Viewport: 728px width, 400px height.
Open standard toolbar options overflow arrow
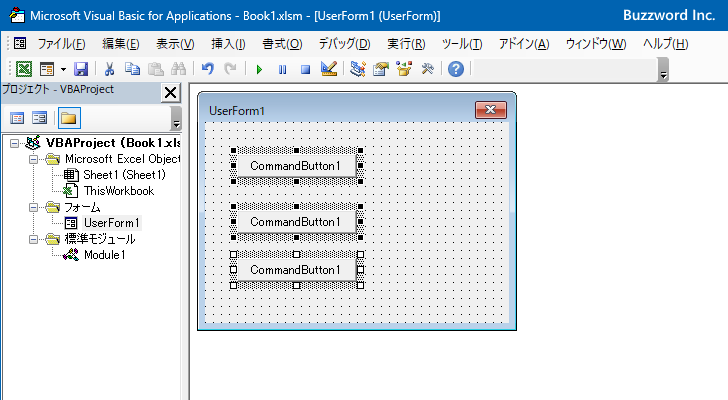click(x=663, y=70)
